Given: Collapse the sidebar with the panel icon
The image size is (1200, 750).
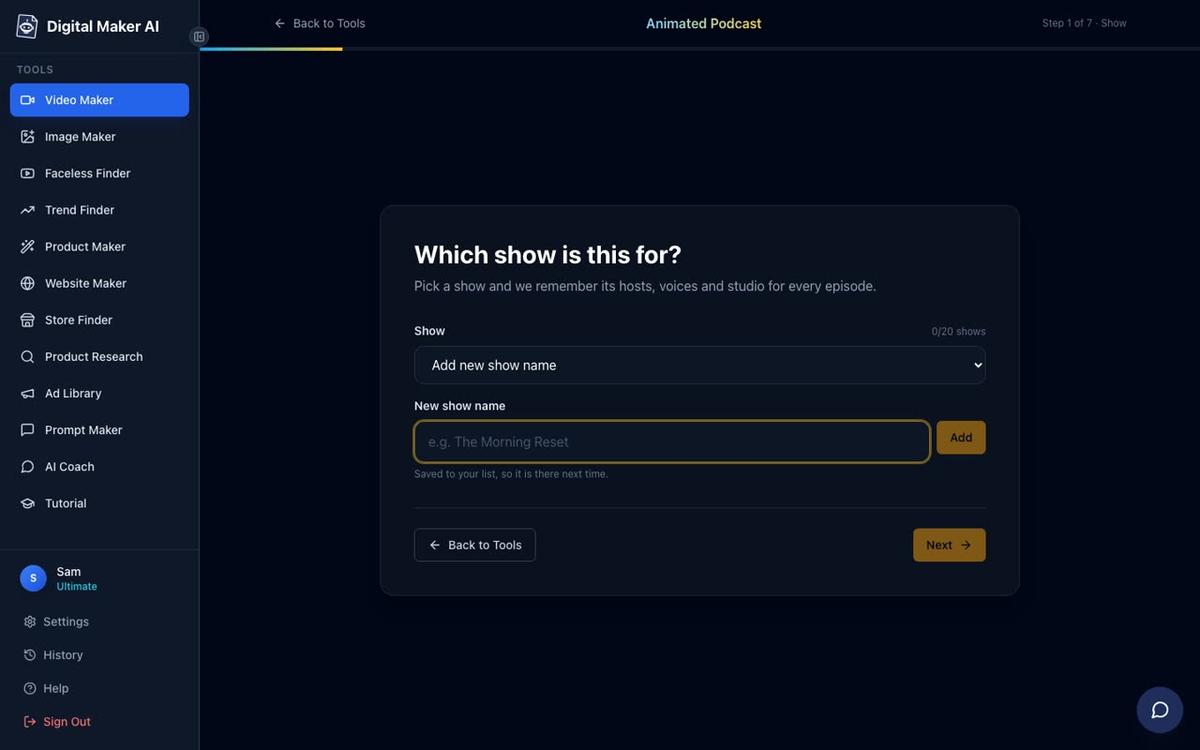Looking at the screenshot, I should point(199,37).
